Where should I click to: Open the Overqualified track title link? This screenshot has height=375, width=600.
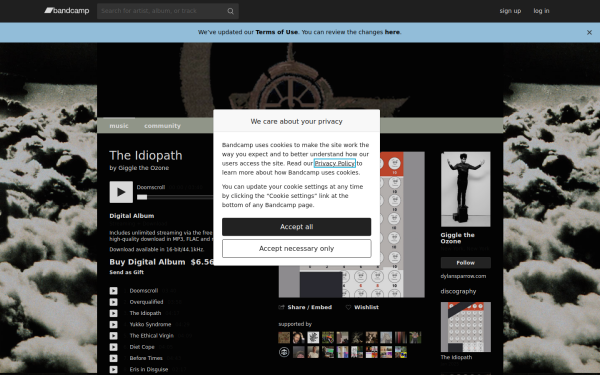pyautogui.click(x=146, y=302)
